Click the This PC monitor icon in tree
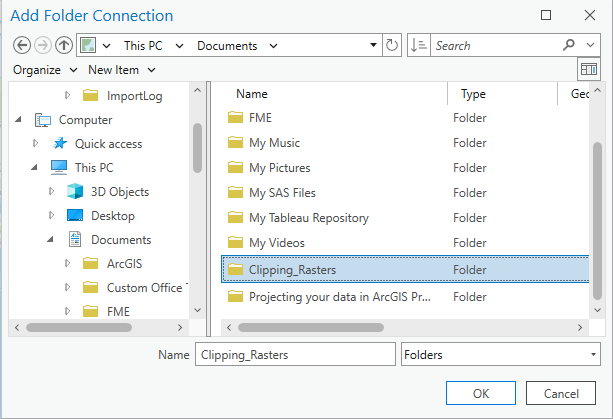The image size is (613, 419). [x=59, y=167]
